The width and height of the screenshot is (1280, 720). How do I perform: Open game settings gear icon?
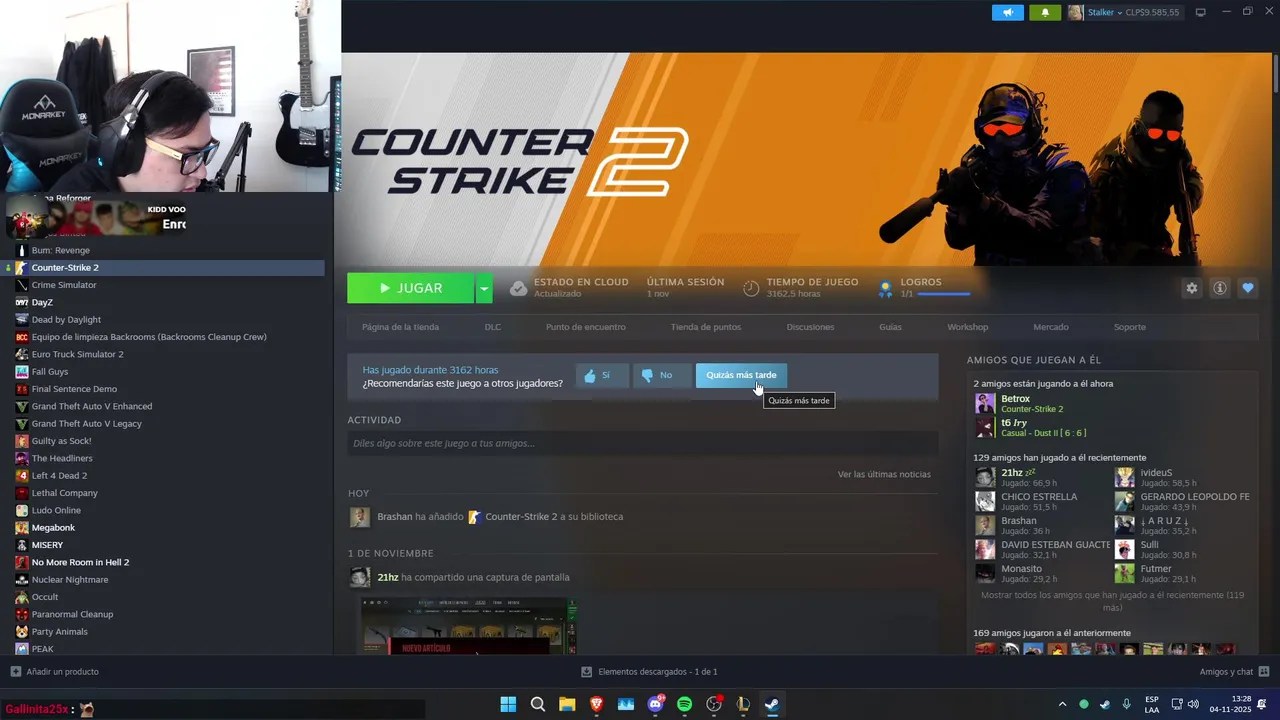coord(1191,288)
